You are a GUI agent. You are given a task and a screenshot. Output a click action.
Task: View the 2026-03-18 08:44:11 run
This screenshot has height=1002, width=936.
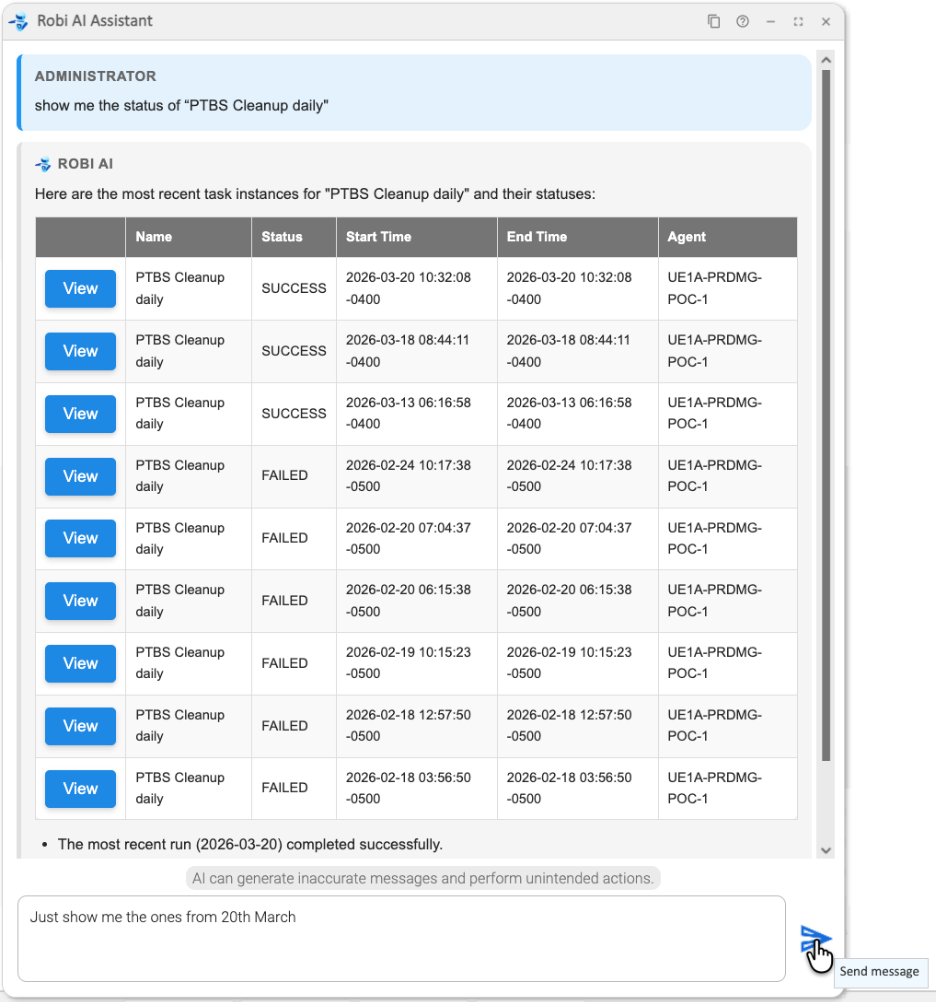(80, 351)
